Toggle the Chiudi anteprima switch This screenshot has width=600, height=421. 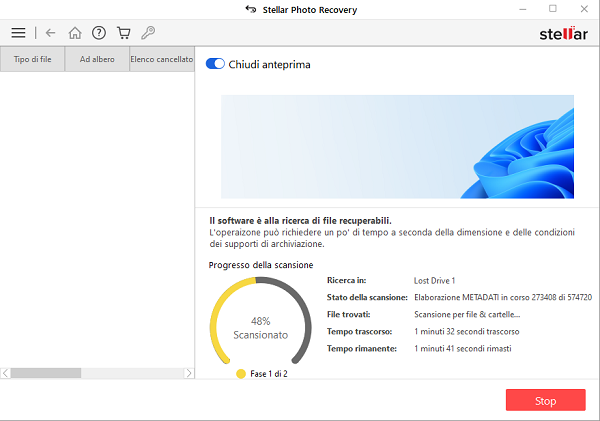215,64
